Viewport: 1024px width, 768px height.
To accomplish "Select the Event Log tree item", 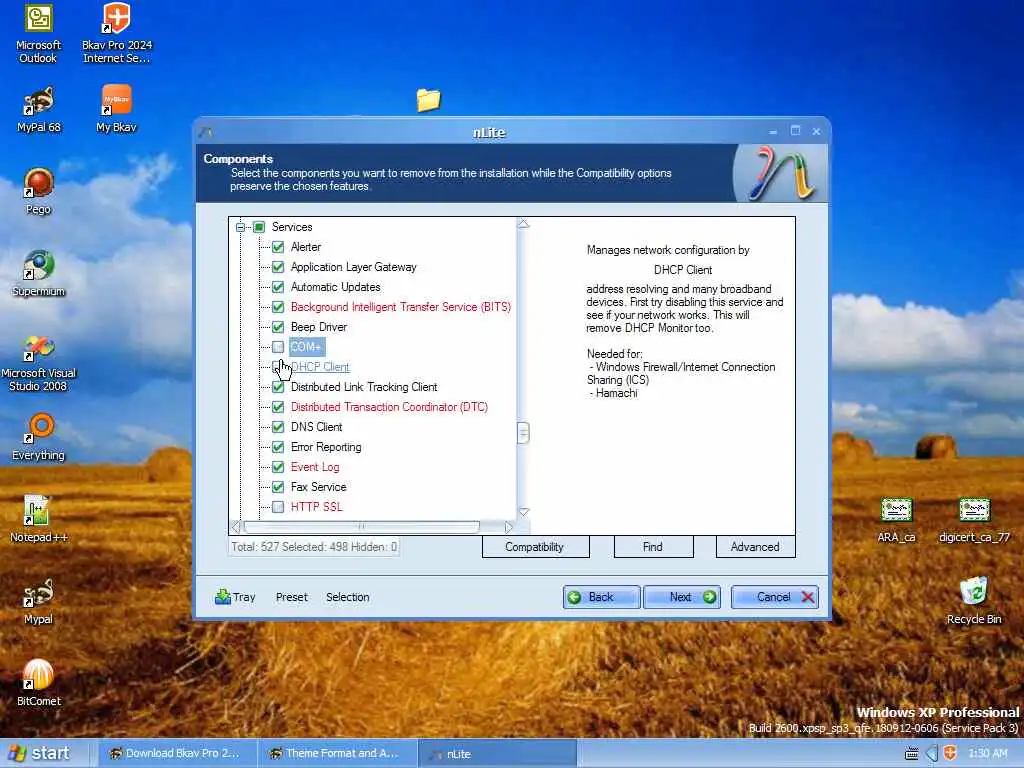I will click(315, 467).
